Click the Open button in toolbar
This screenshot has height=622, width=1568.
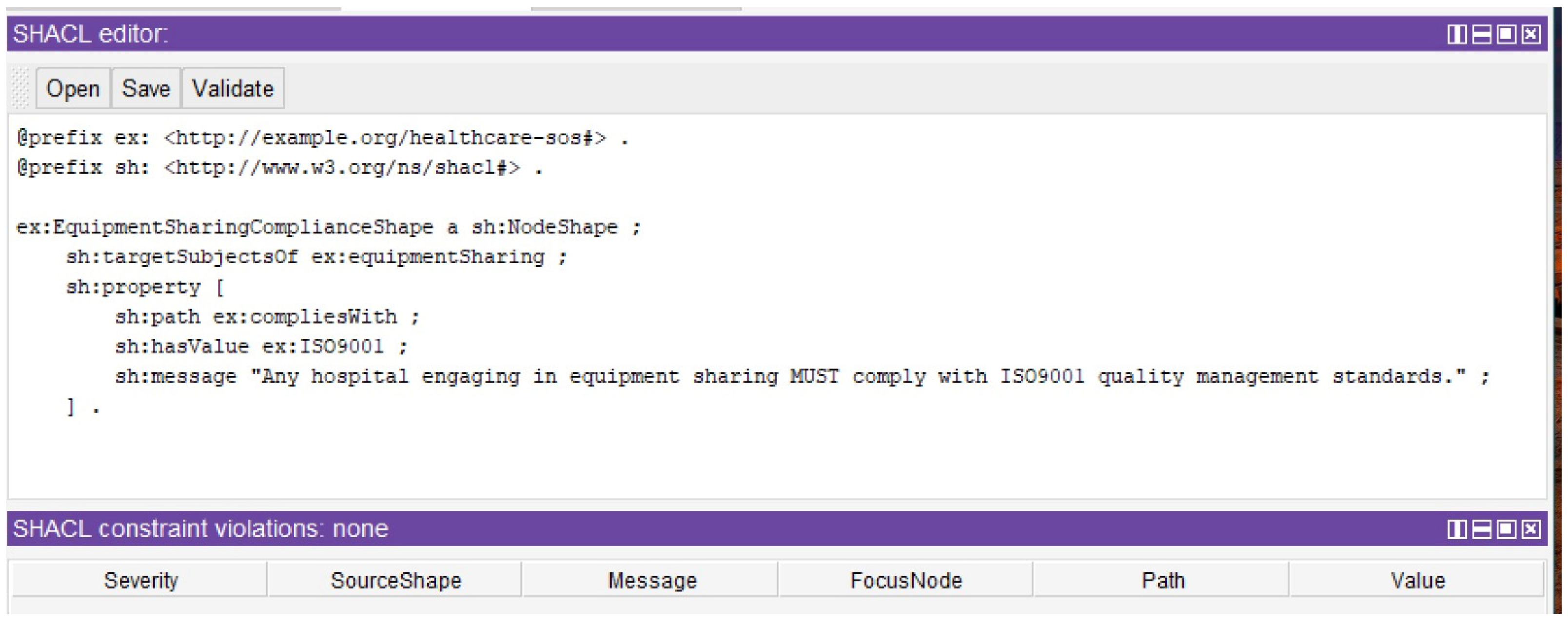pyautogui.click(x=73, y=89)
